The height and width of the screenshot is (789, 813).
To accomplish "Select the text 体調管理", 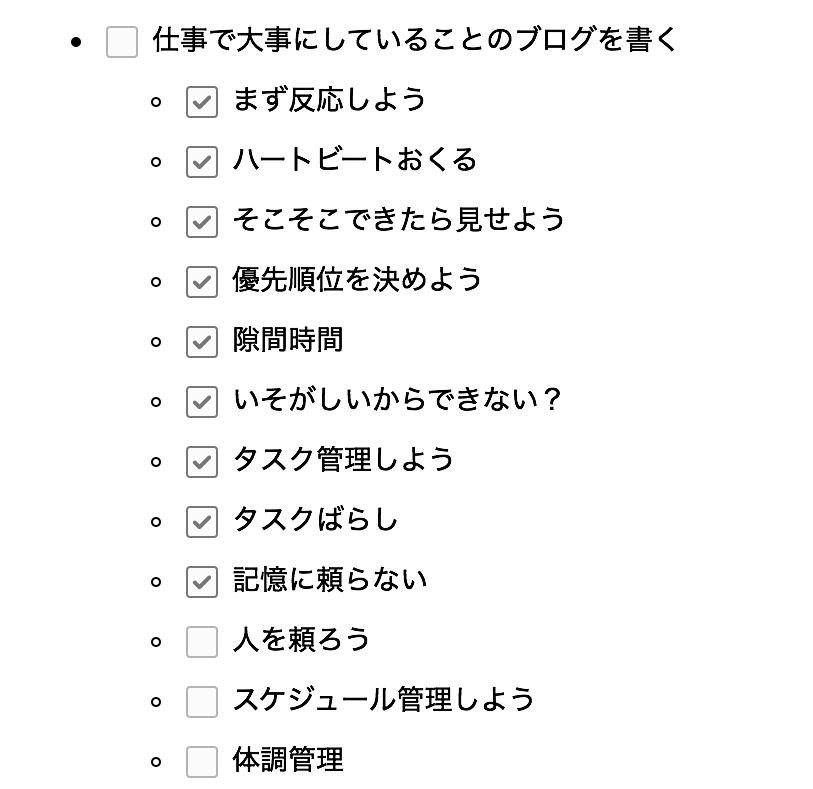I will [287, 760].
